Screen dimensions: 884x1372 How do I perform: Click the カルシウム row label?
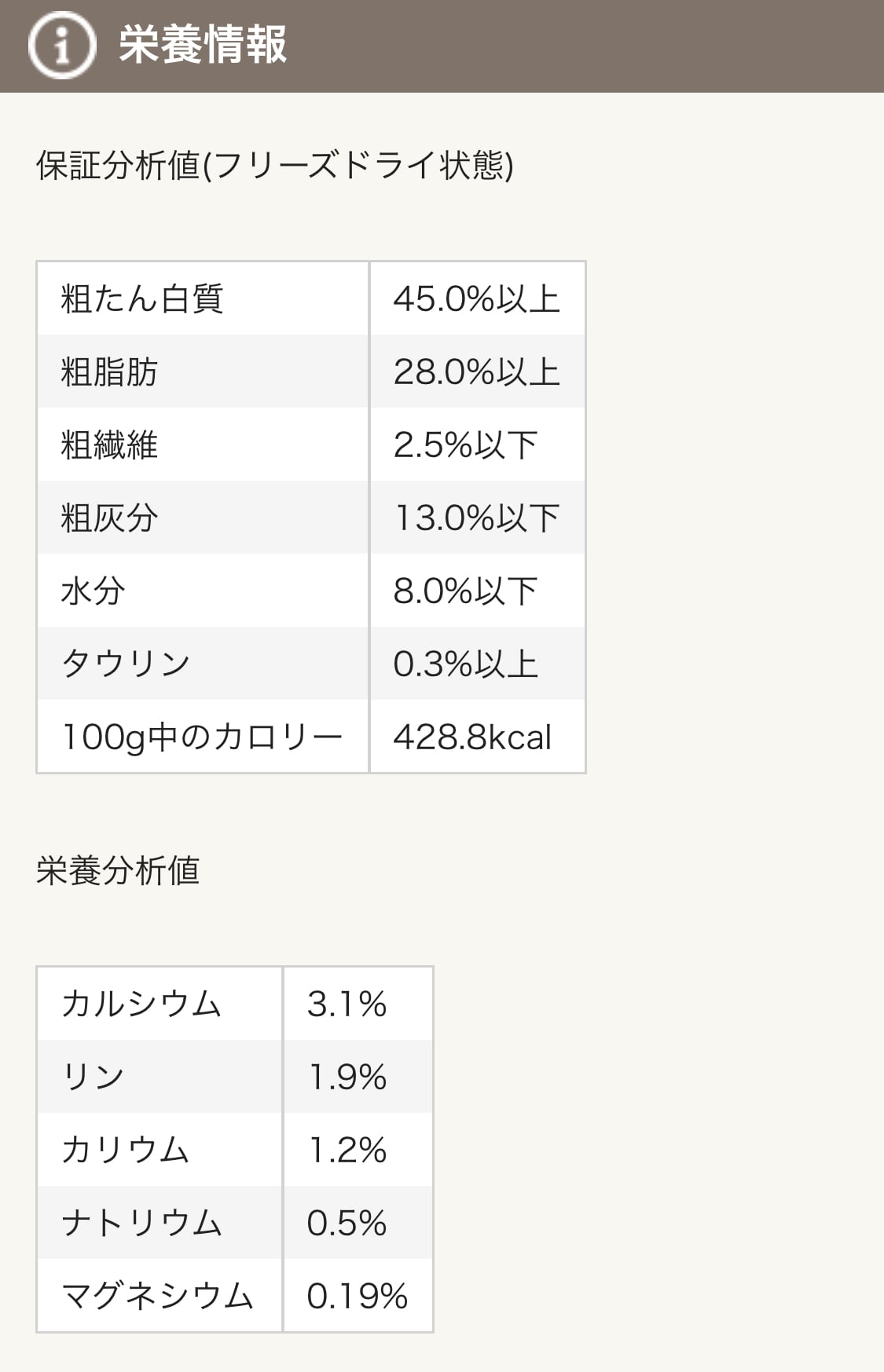pyautogui.click(x=141, y=1004)
